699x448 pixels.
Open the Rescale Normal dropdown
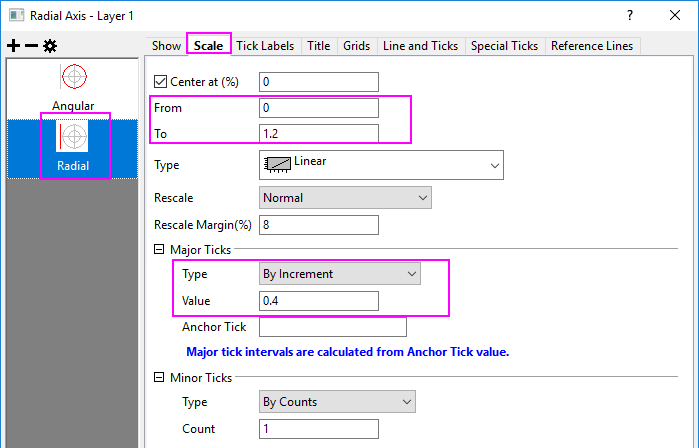tap(344, 198)
